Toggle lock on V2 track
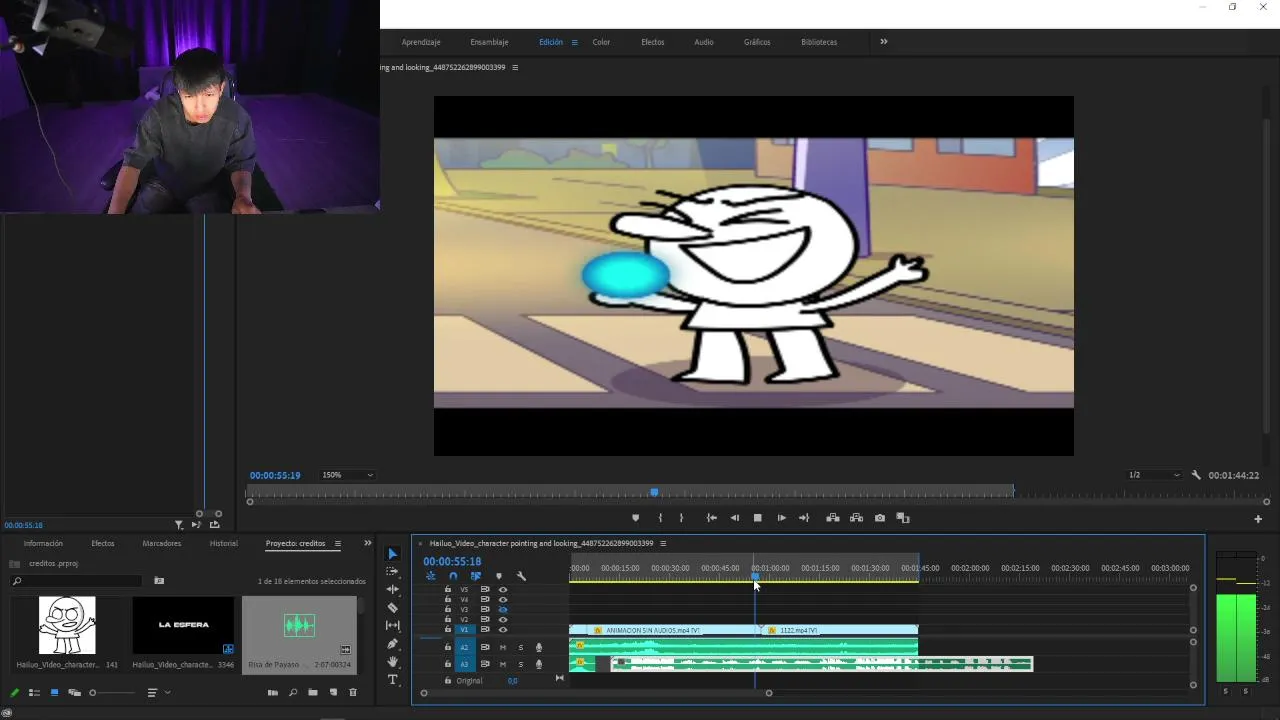Viewport: 1280px width, 720px height. pyautogui.click(x=448, y=619)
